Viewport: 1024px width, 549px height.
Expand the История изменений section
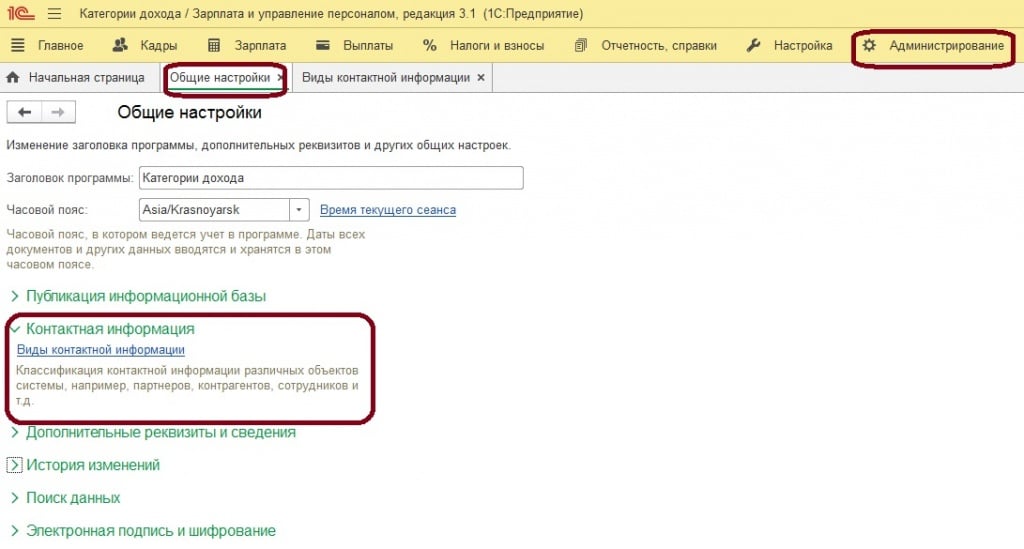tap(15, 465)
